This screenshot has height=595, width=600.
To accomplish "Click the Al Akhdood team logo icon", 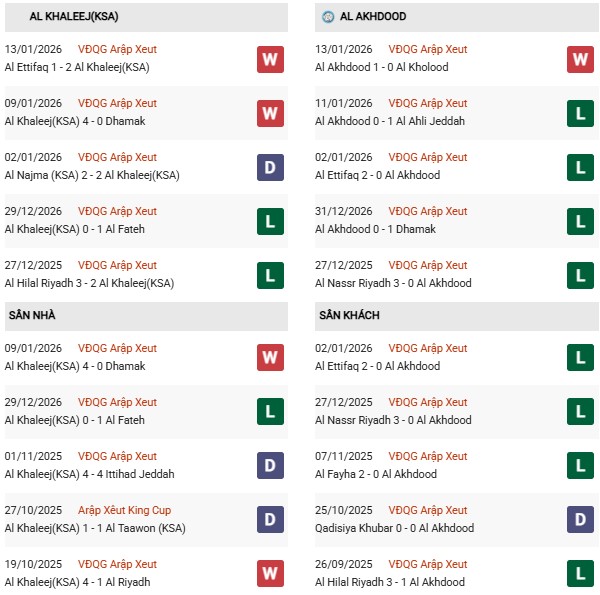I will (328, 17).
